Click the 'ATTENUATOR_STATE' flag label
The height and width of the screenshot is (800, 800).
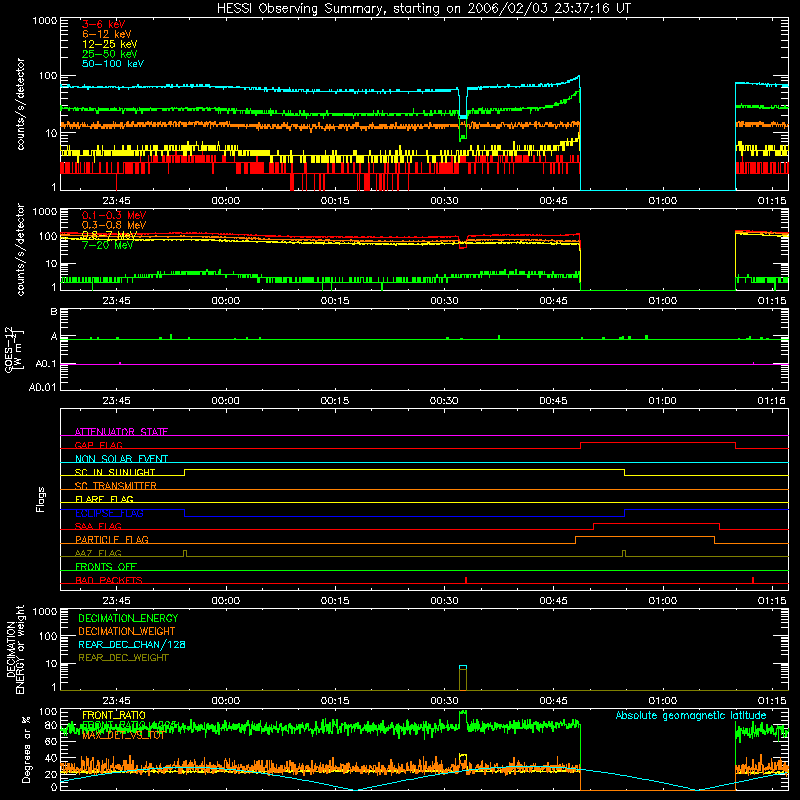point(121,432)
